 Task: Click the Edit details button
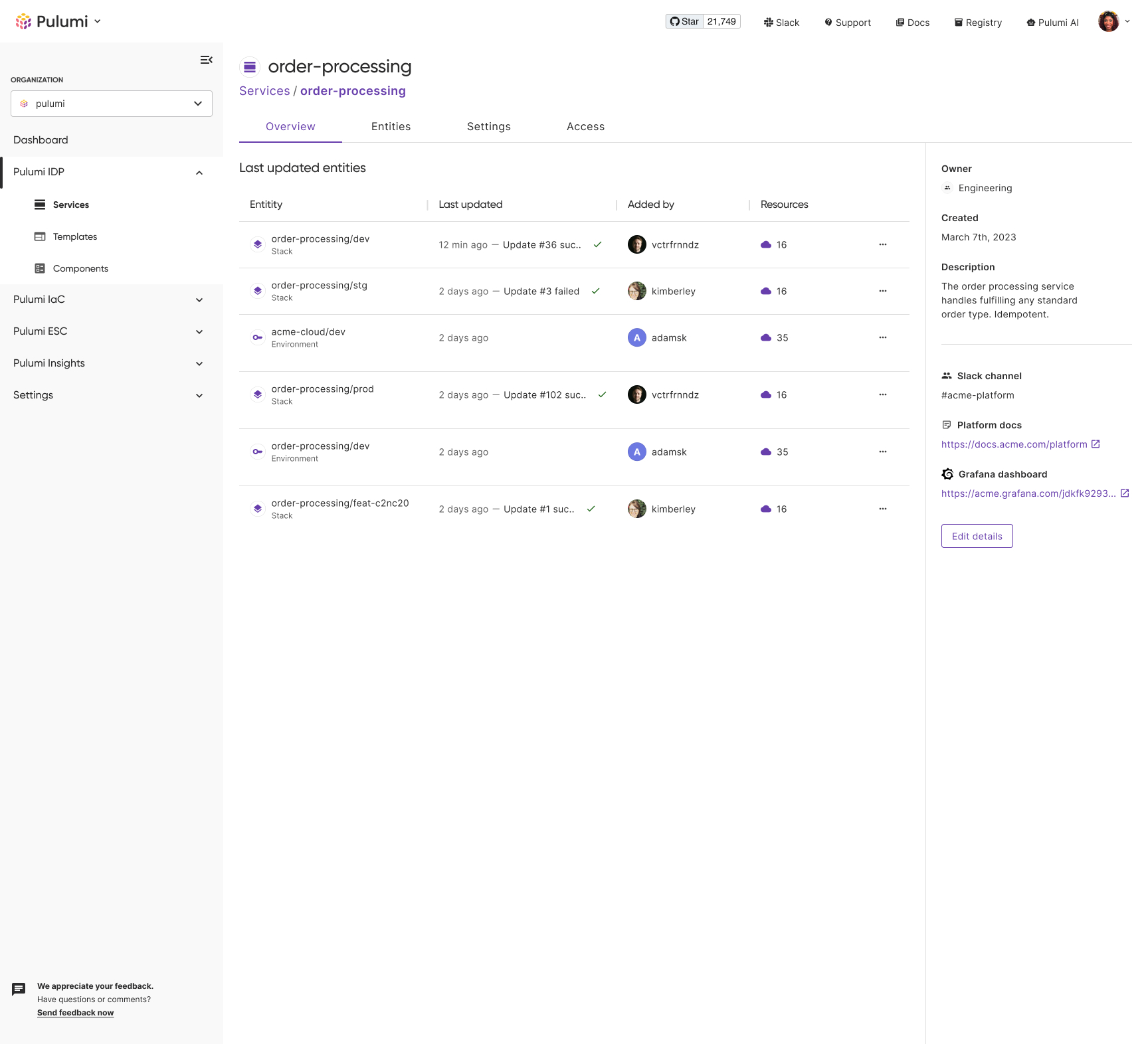(x=977, y=536)
